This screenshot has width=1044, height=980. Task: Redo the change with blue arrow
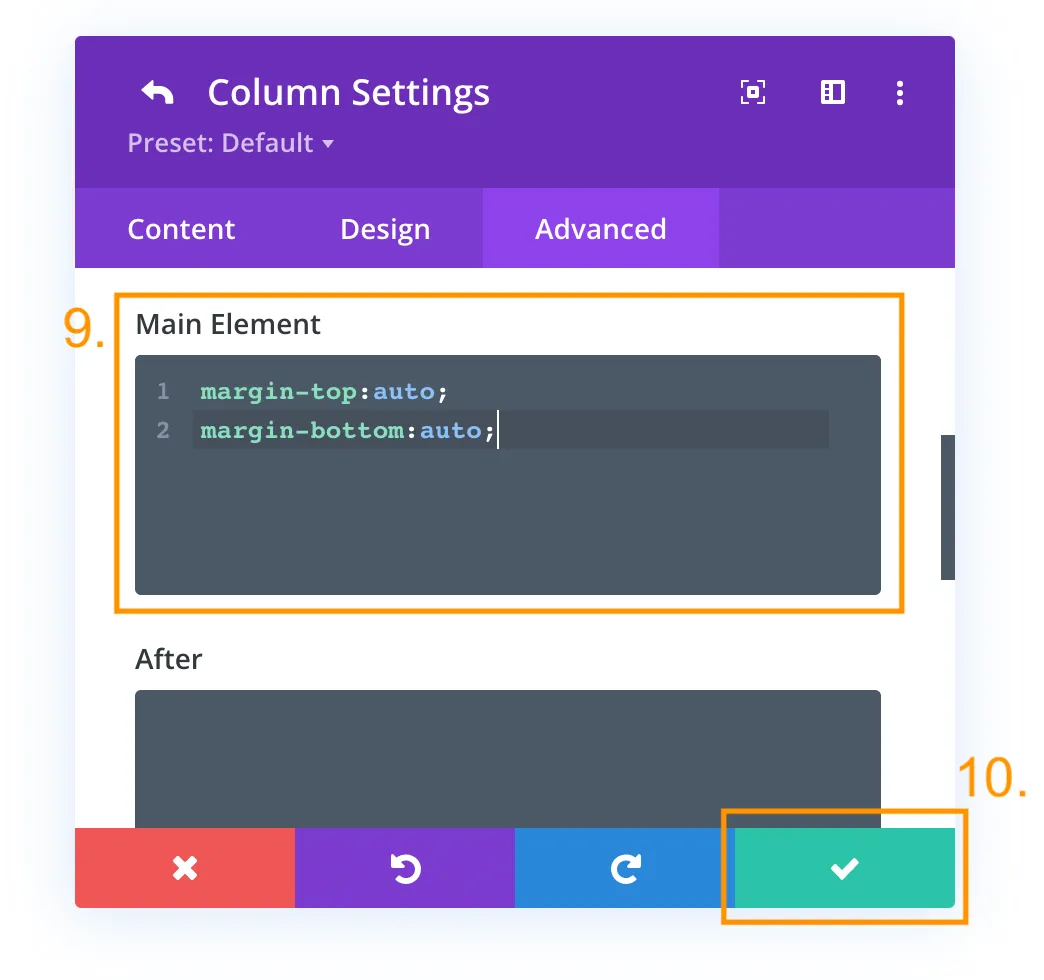624,868
